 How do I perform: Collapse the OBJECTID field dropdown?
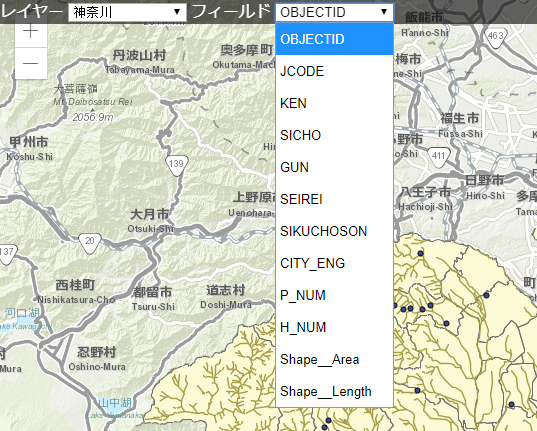(334, 12)
